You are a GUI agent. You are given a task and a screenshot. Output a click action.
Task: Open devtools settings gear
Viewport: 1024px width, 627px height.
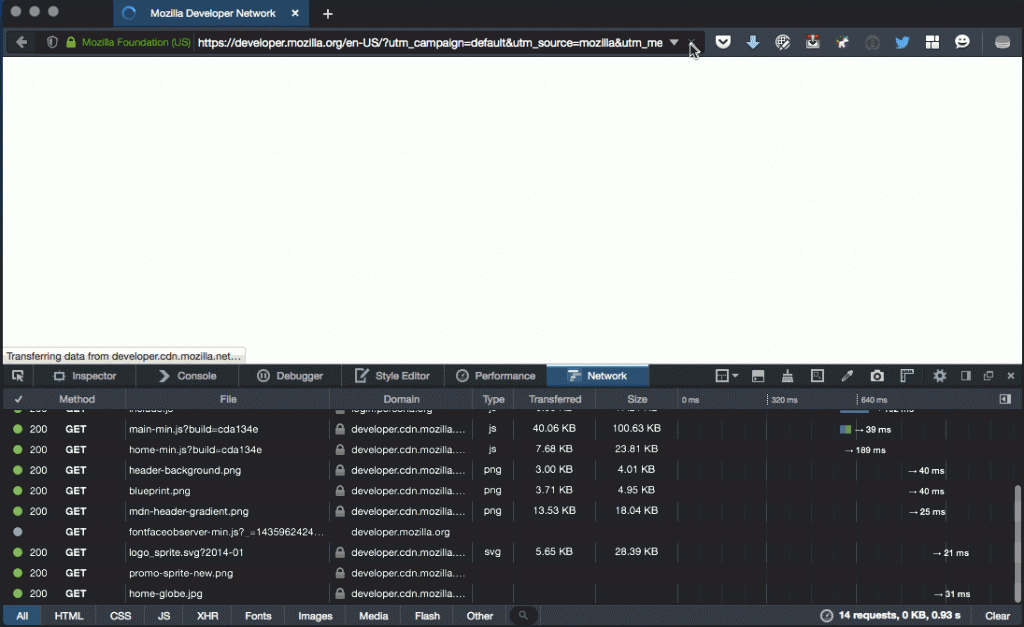pyautogui.click(x=939, y=376)
